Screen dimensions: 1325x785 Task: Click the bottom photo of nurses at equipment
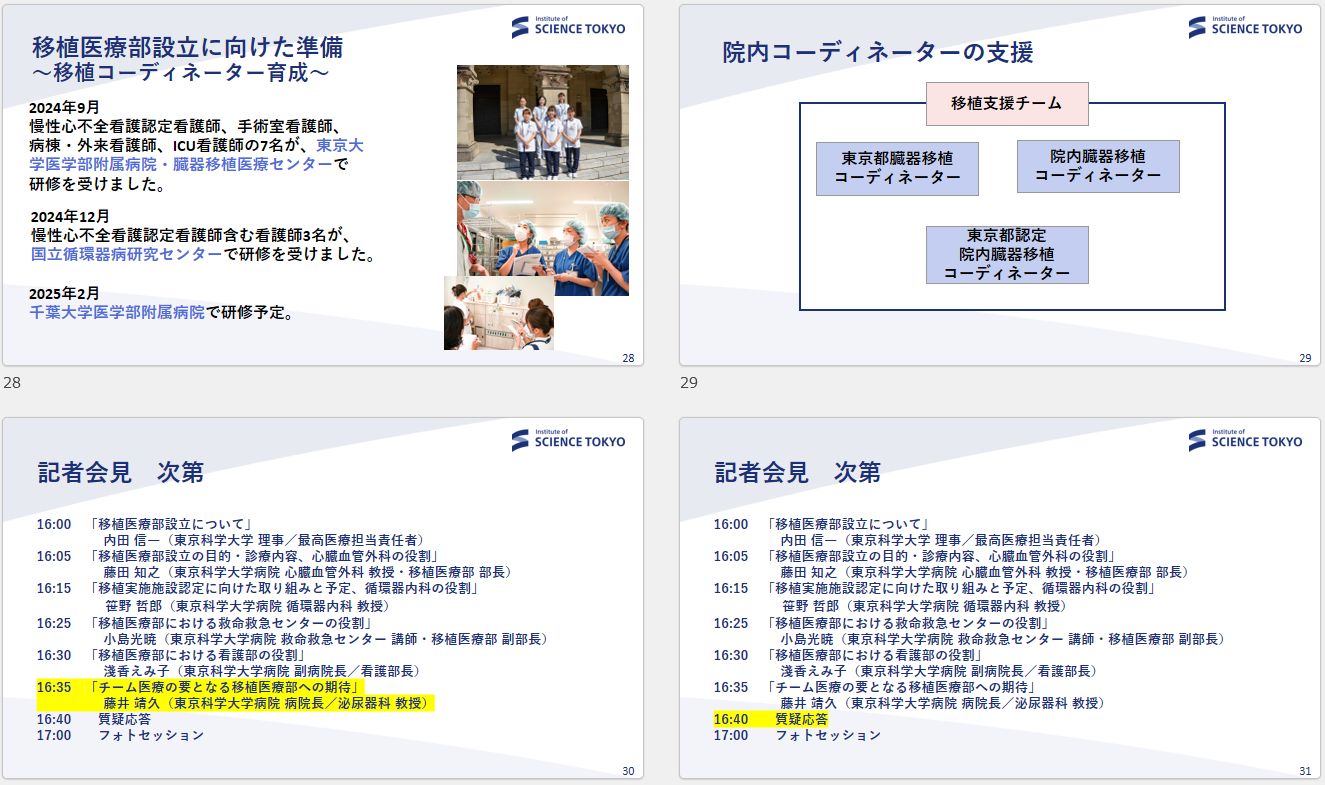click(498, 314)
